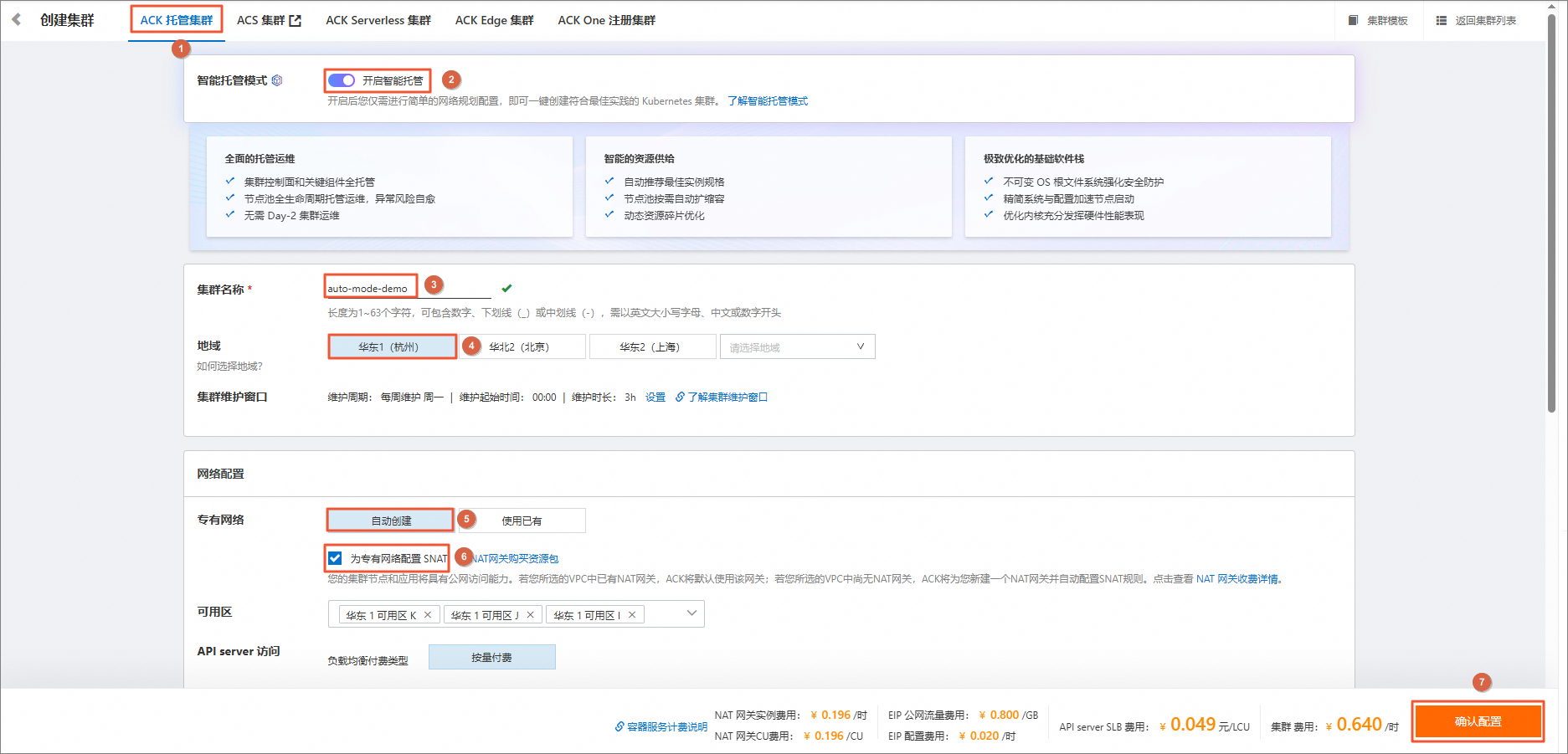Select 使用已有 for 专有网络
The image size is (1568, 754).
[x=522, y=521]
